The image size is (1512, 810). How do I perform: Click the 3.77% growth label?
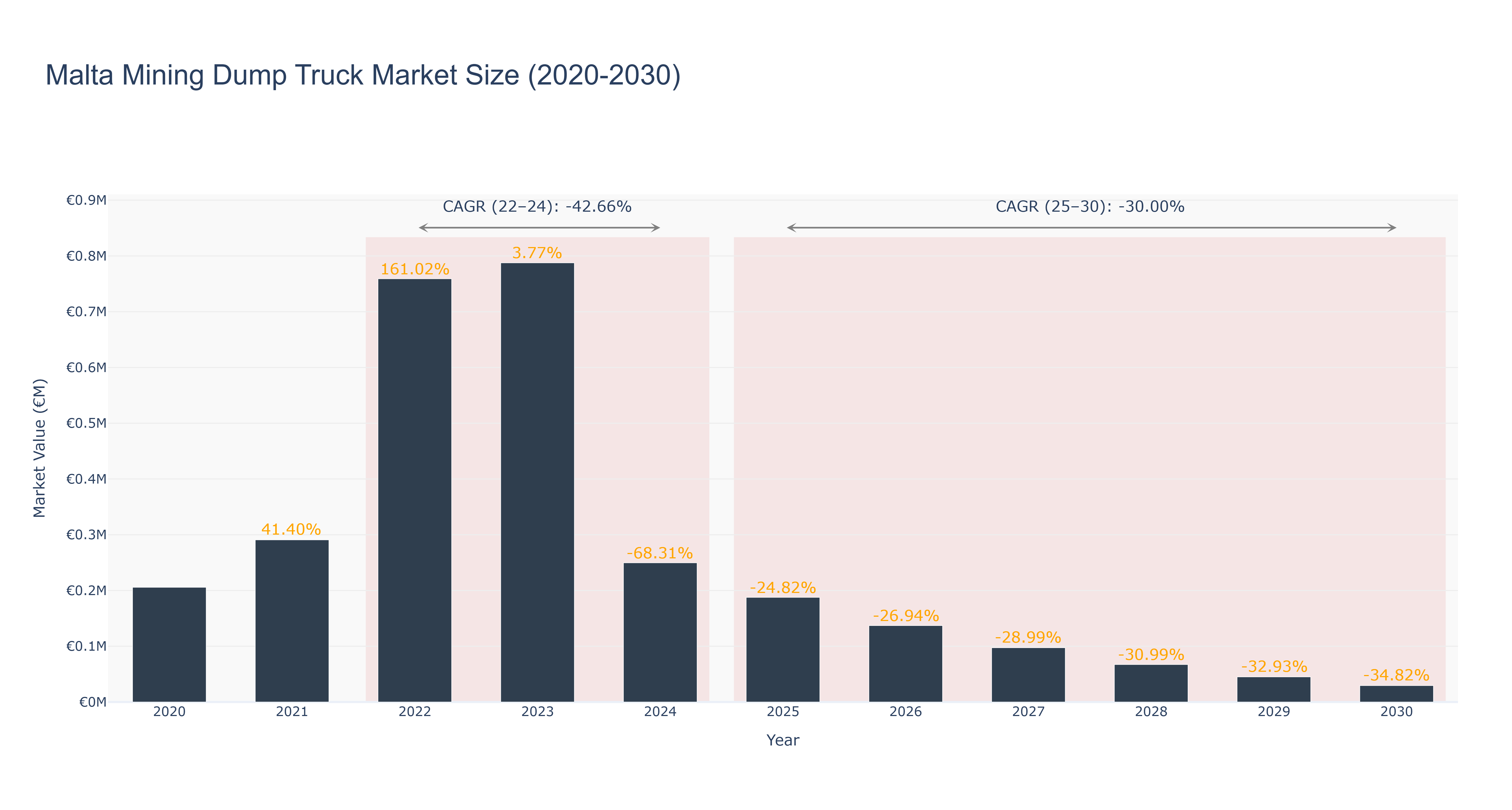(537, 253)
